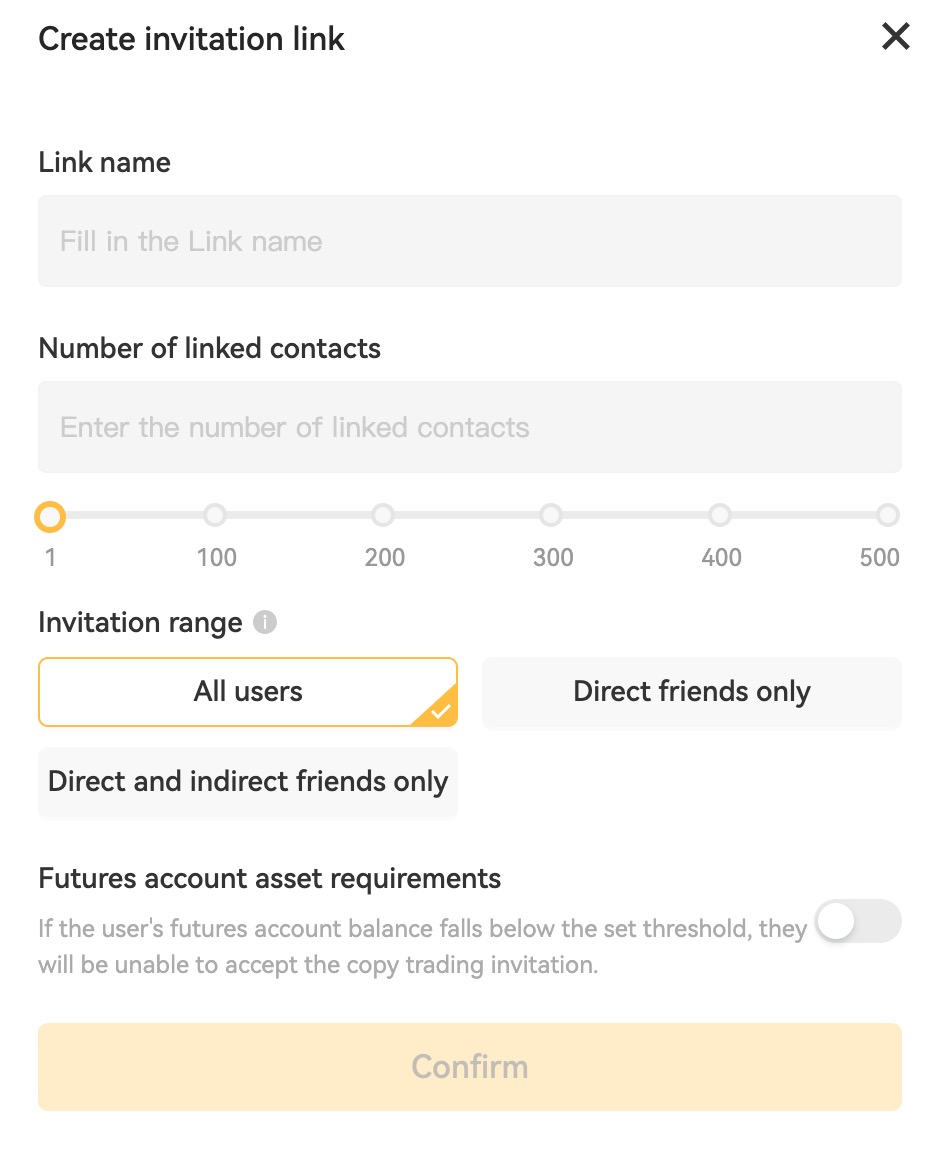The width and height of the screenshot is (940, 1156).
Task: Set the contacts slider to the 200 stop
Action: coord(383,516)
